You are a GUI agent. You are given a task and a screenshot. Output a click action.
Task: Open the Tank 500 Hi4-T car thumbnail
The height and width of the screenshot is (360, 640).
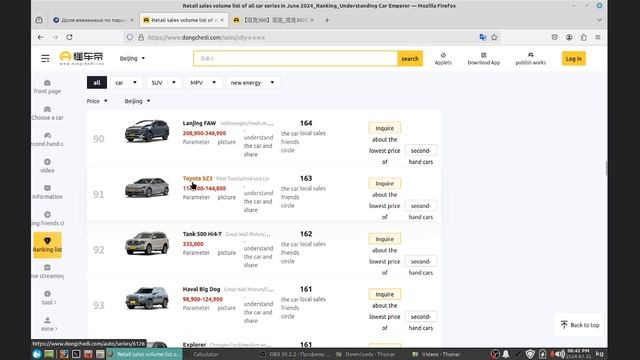tap(147, 243)
